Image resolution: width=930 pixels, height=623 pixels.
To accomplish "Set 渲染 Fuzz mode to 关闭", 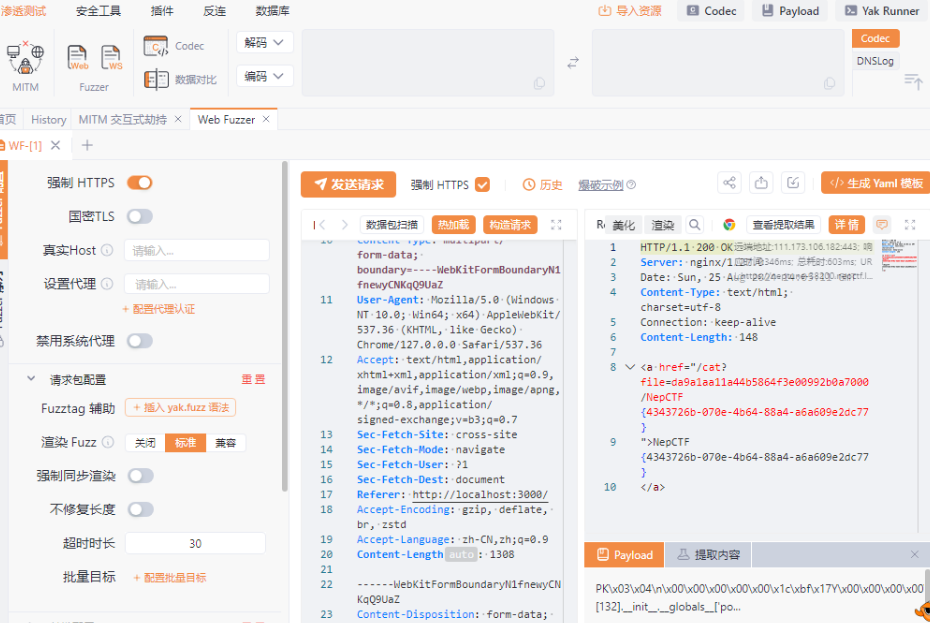I will [x=145, y=443].
